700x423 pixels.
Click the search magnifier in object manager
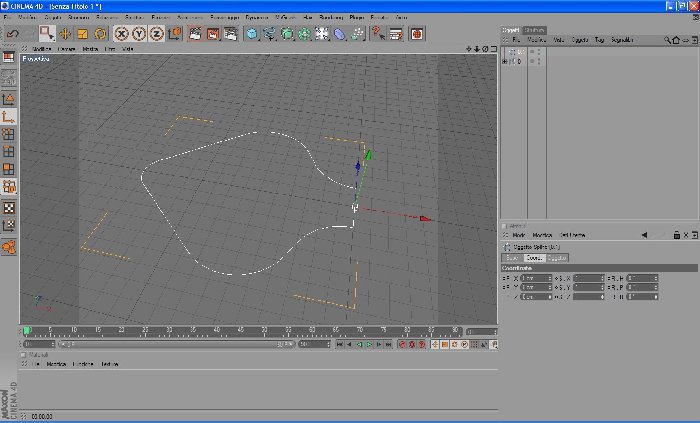pyautogui.click(x=667, y=40)
